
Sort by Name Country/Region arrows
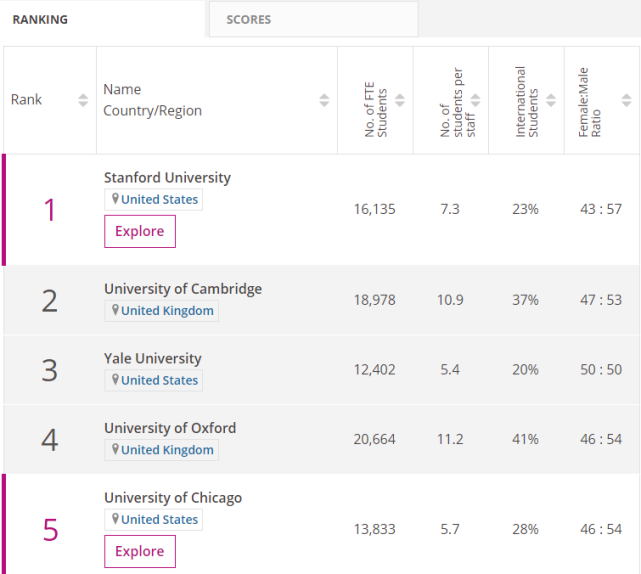click(x=324, y=100)
